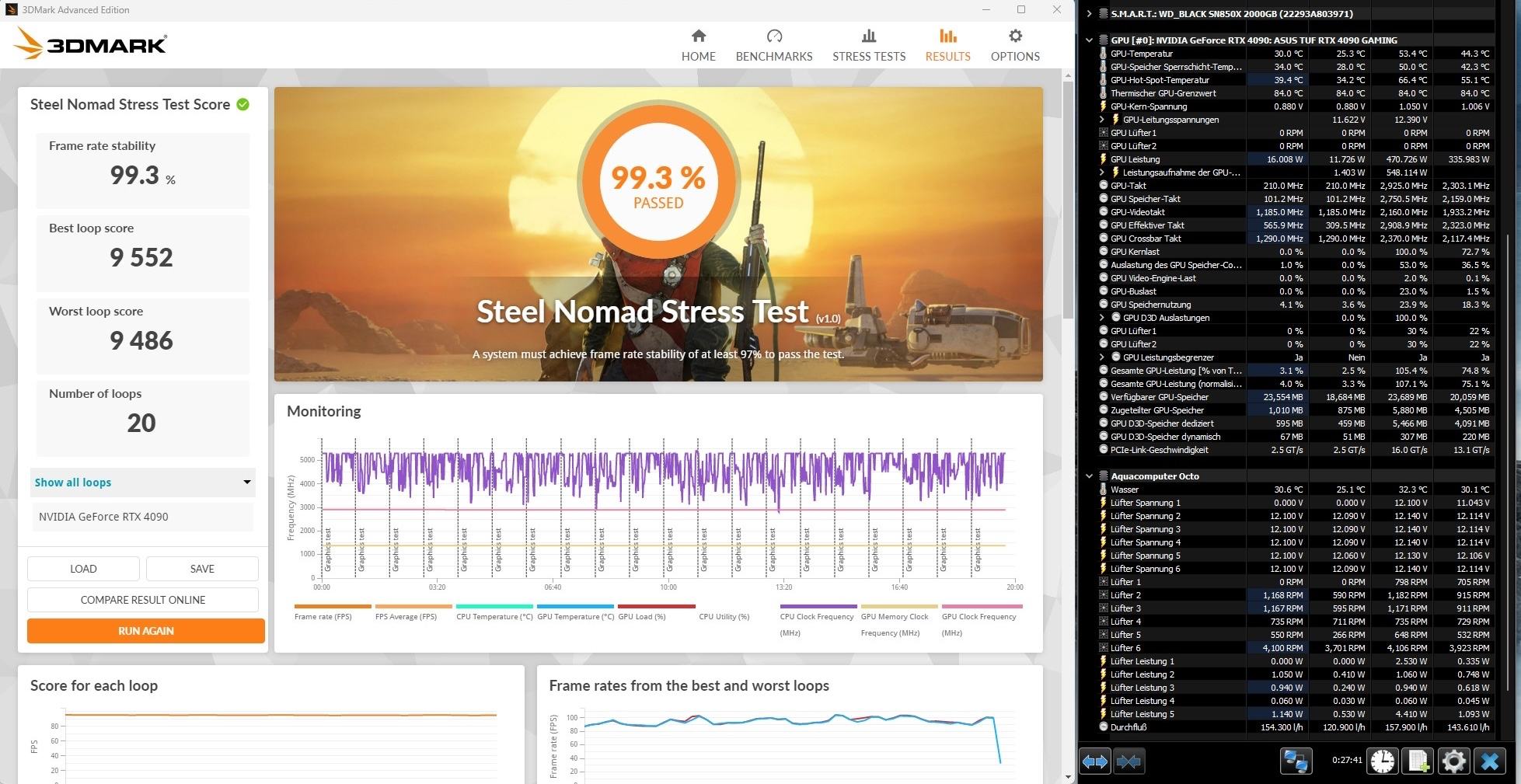
Task: Click fan icon next to Lüfter 6
Action: [1103, 648]
